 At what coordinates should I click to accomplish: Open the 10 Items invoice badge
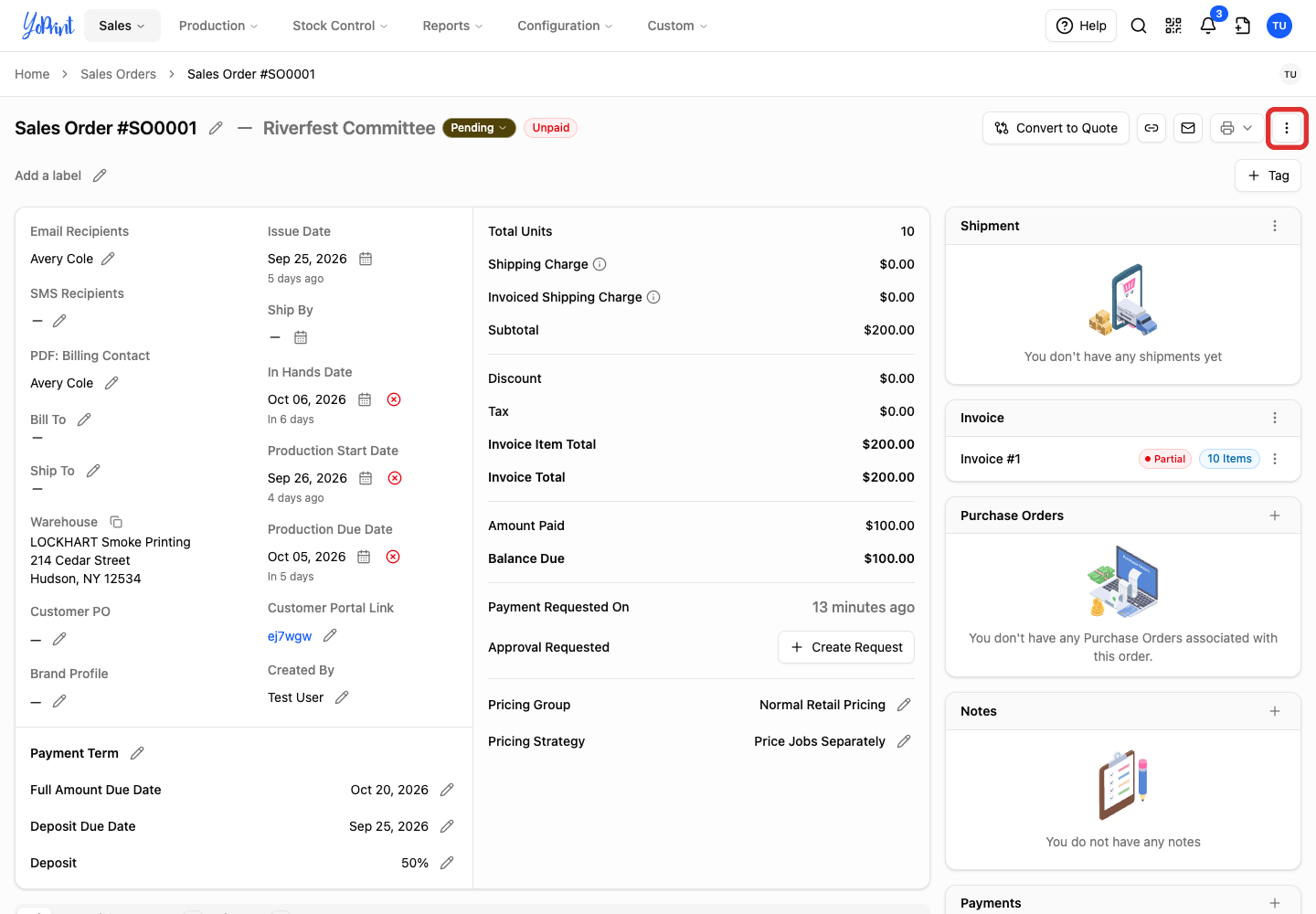1229,459
